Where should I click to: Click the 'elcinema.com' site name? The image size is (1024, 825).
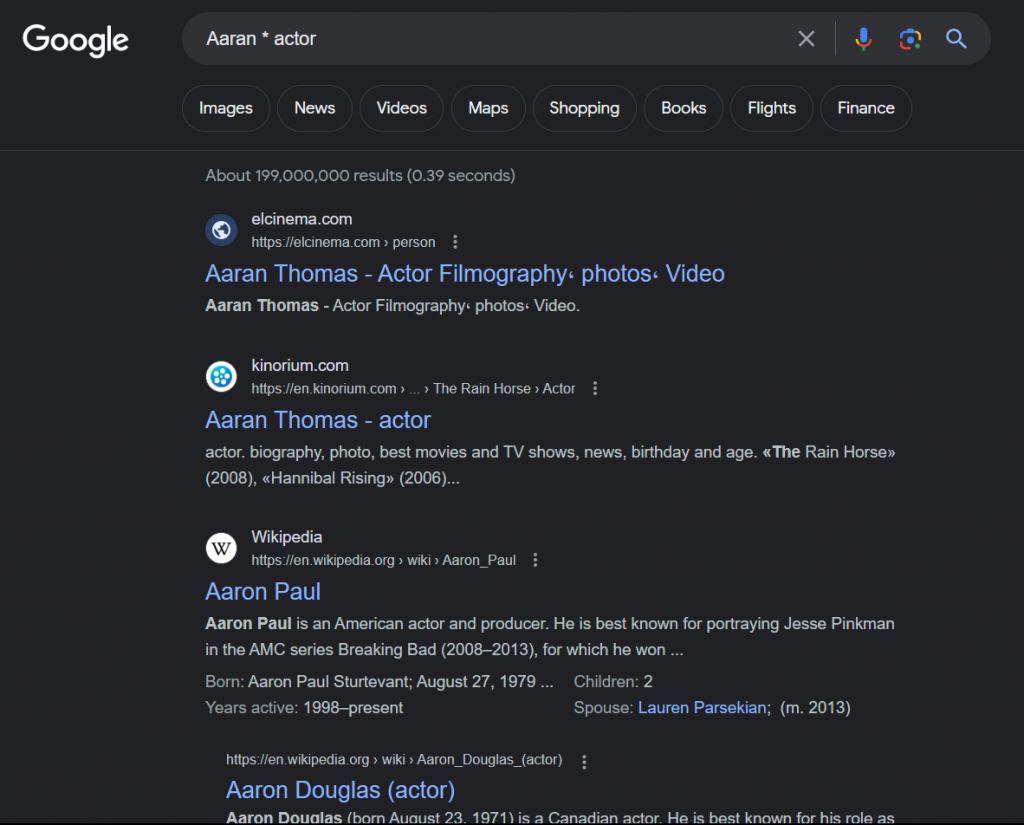302,219
